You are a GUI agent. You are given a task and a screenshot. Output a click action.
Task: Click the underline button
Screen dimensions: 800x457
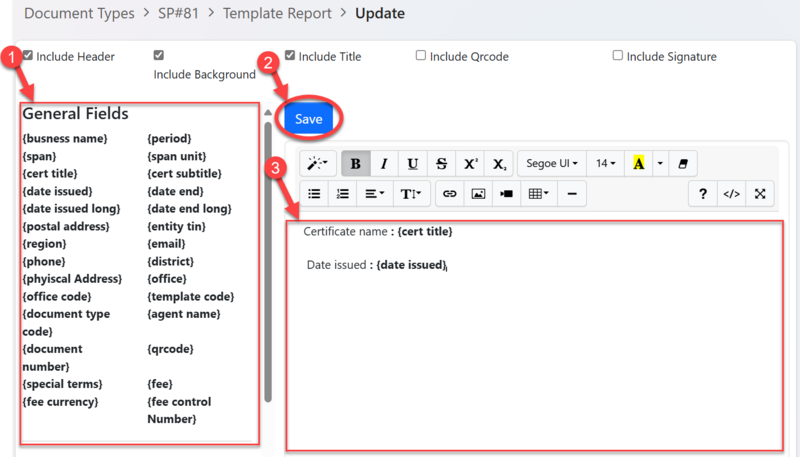click(x=412, y=164)
